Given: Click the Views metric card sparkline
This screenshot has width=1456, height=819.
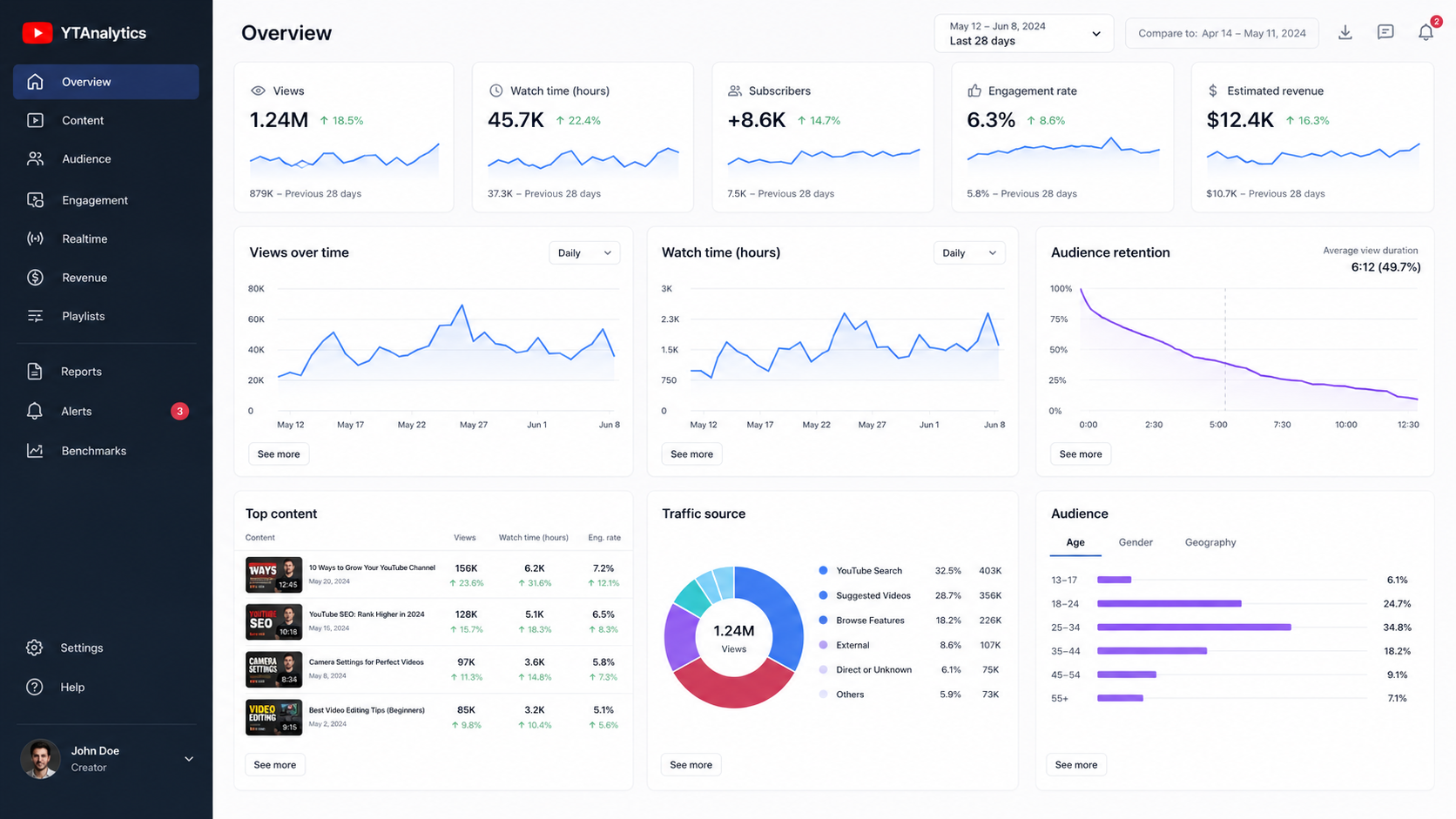Looking at the screenshot, I should [344, 160].
